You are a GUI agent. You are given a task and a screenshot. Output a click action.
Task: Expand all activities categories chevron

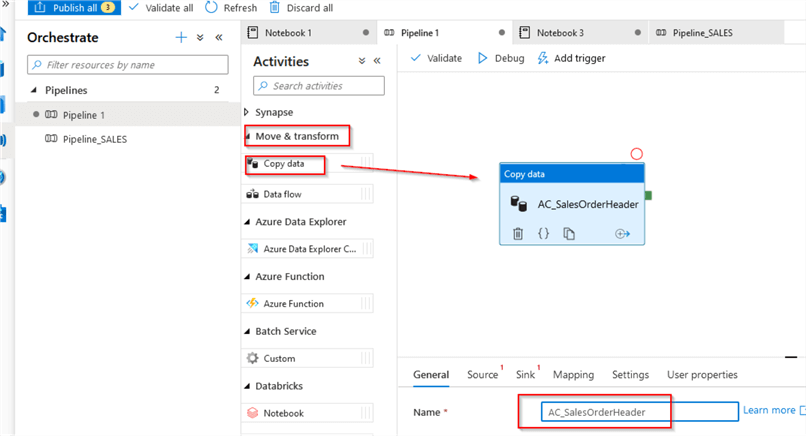pos(362,61)
